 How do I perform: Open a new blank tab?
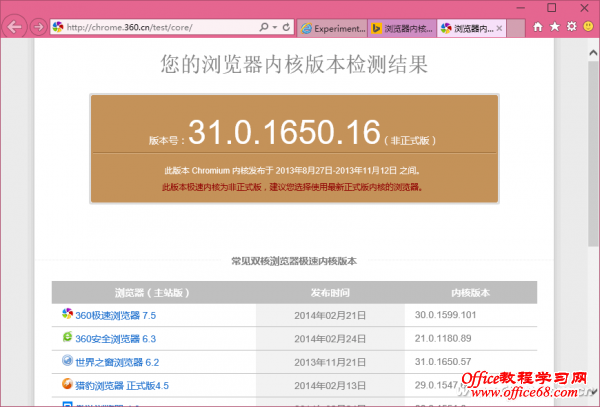516,28
